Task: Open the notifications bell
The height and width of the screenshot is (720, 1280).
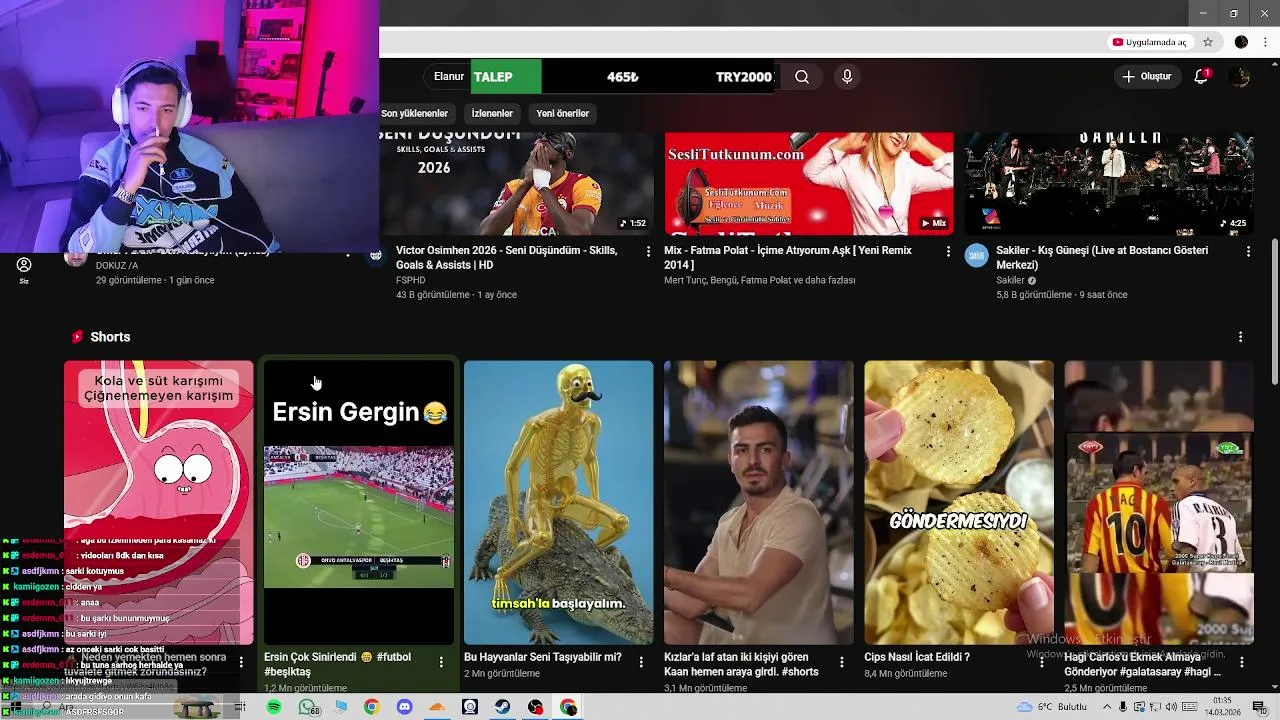Action: (x=1202, y=77)
